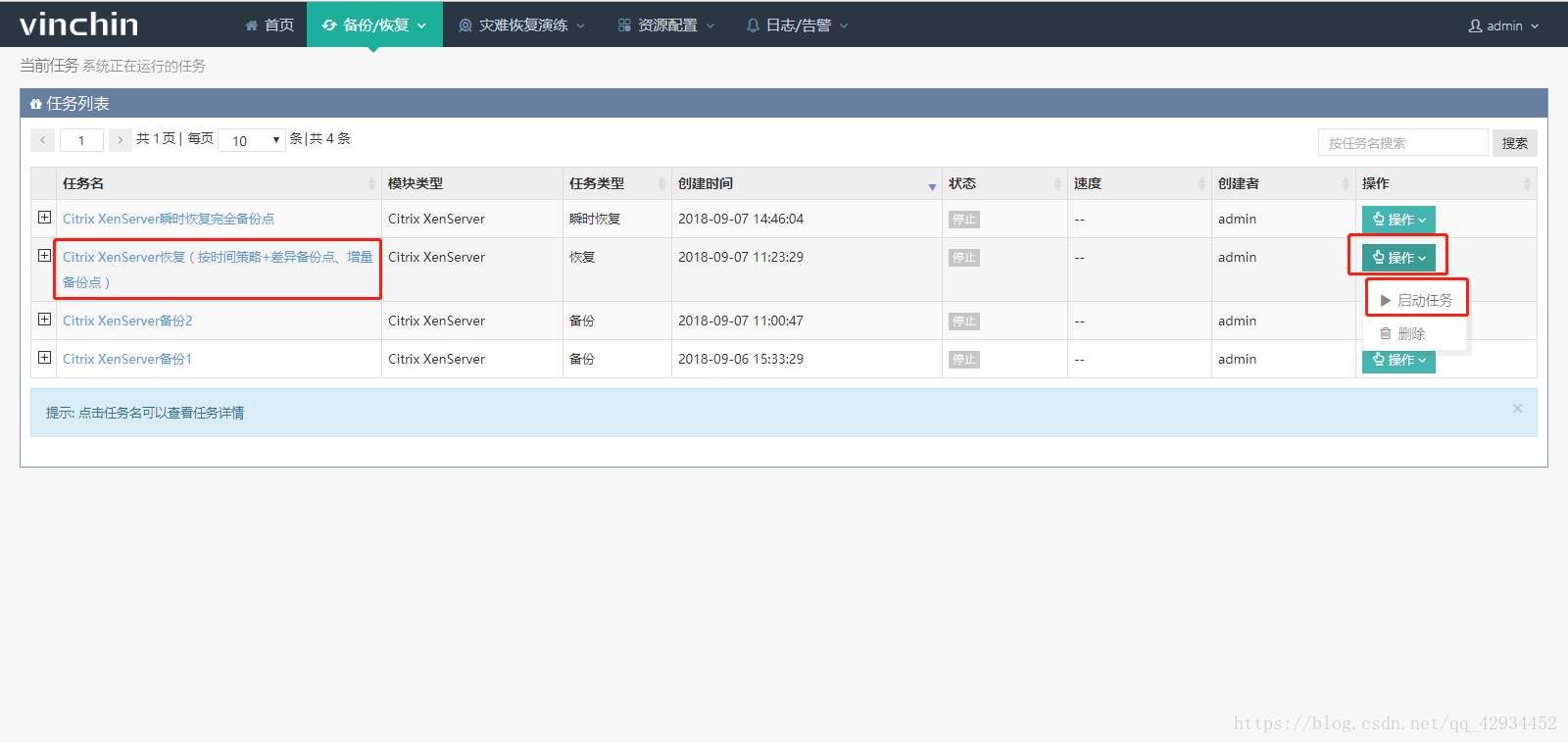Open the Citrix XenServer备份2 task link

127,321
